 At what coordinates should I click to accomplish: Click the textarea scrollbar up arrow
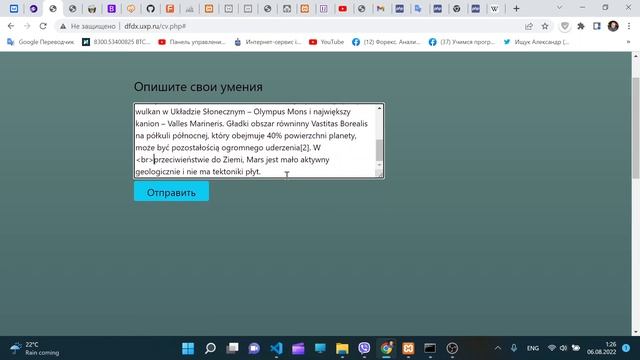[380, 108]
